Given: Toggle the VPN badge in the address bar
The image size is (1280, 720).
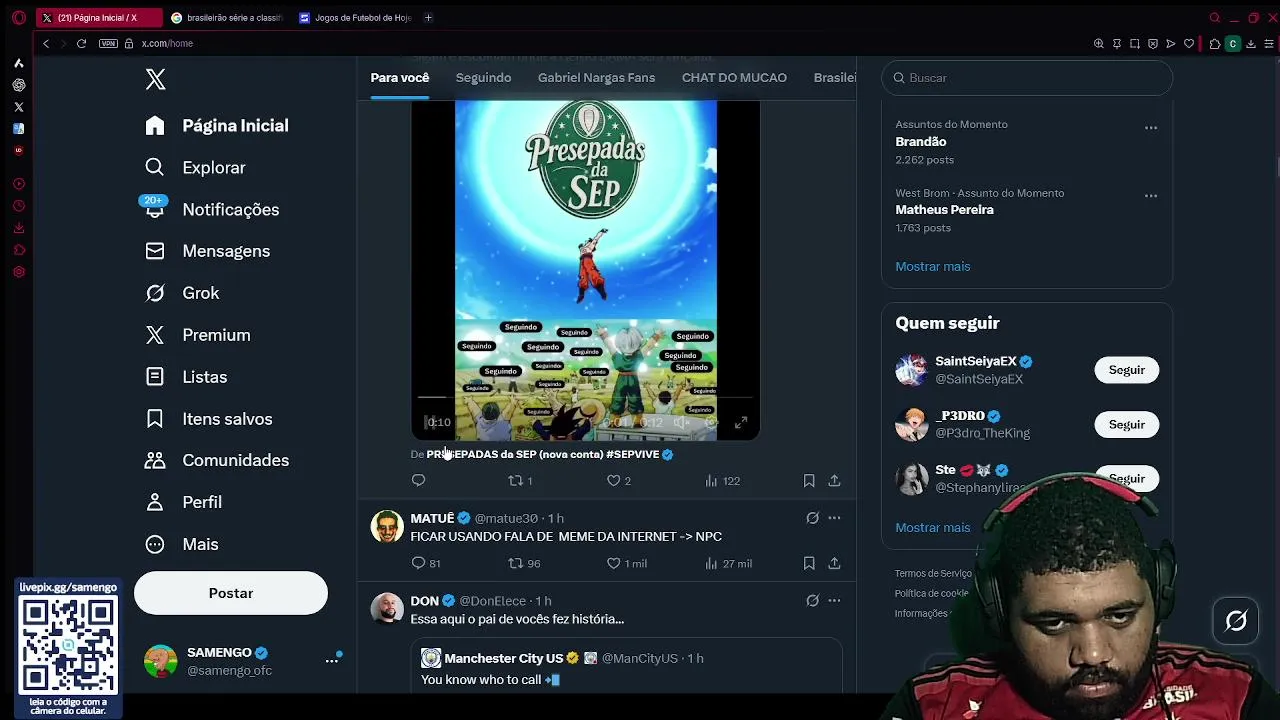Looking at the screenshot, I should click(108, 44).
